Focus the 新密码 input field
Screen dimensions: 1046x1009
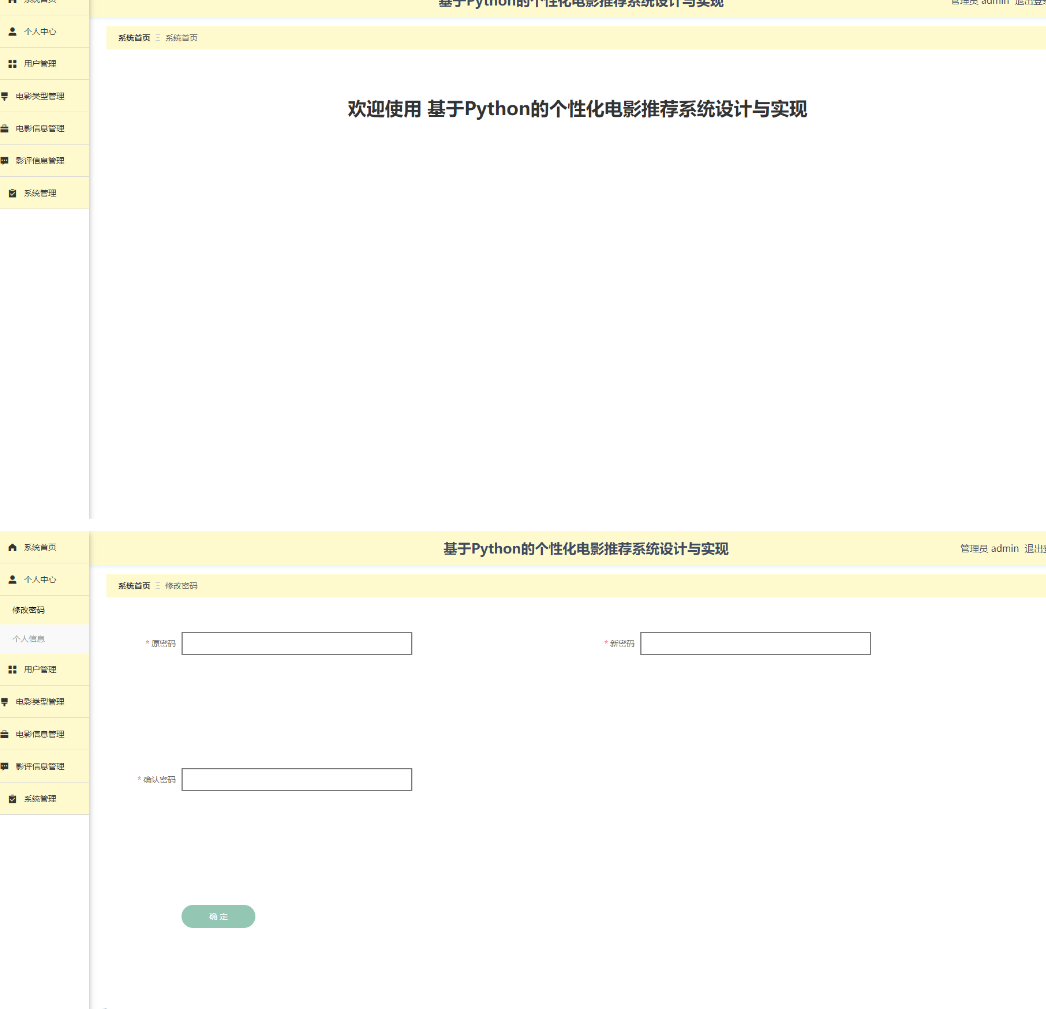(755, 644)
